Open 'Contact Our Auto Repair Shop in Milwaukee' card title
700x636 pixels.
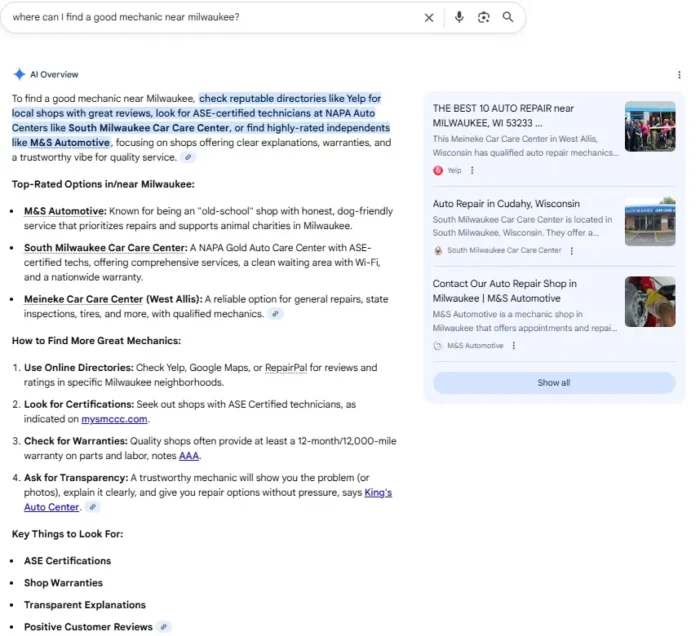coord(504,291)
